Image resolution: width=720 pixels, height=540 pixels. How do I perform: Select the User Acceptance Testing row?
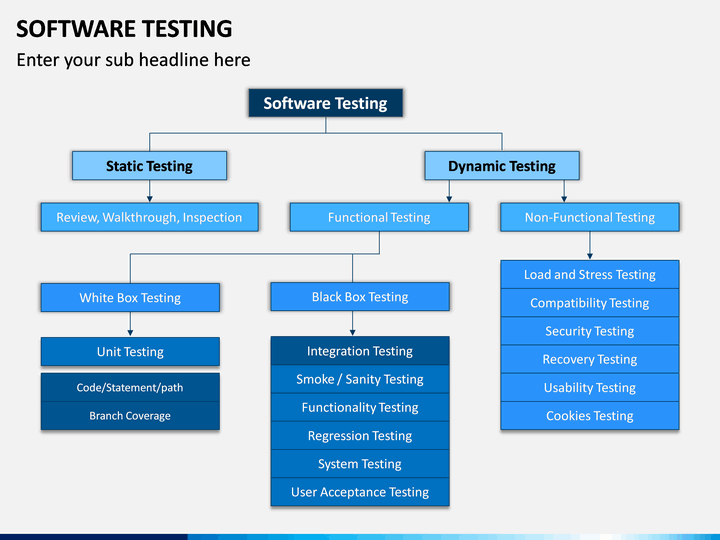coord(360,492)
